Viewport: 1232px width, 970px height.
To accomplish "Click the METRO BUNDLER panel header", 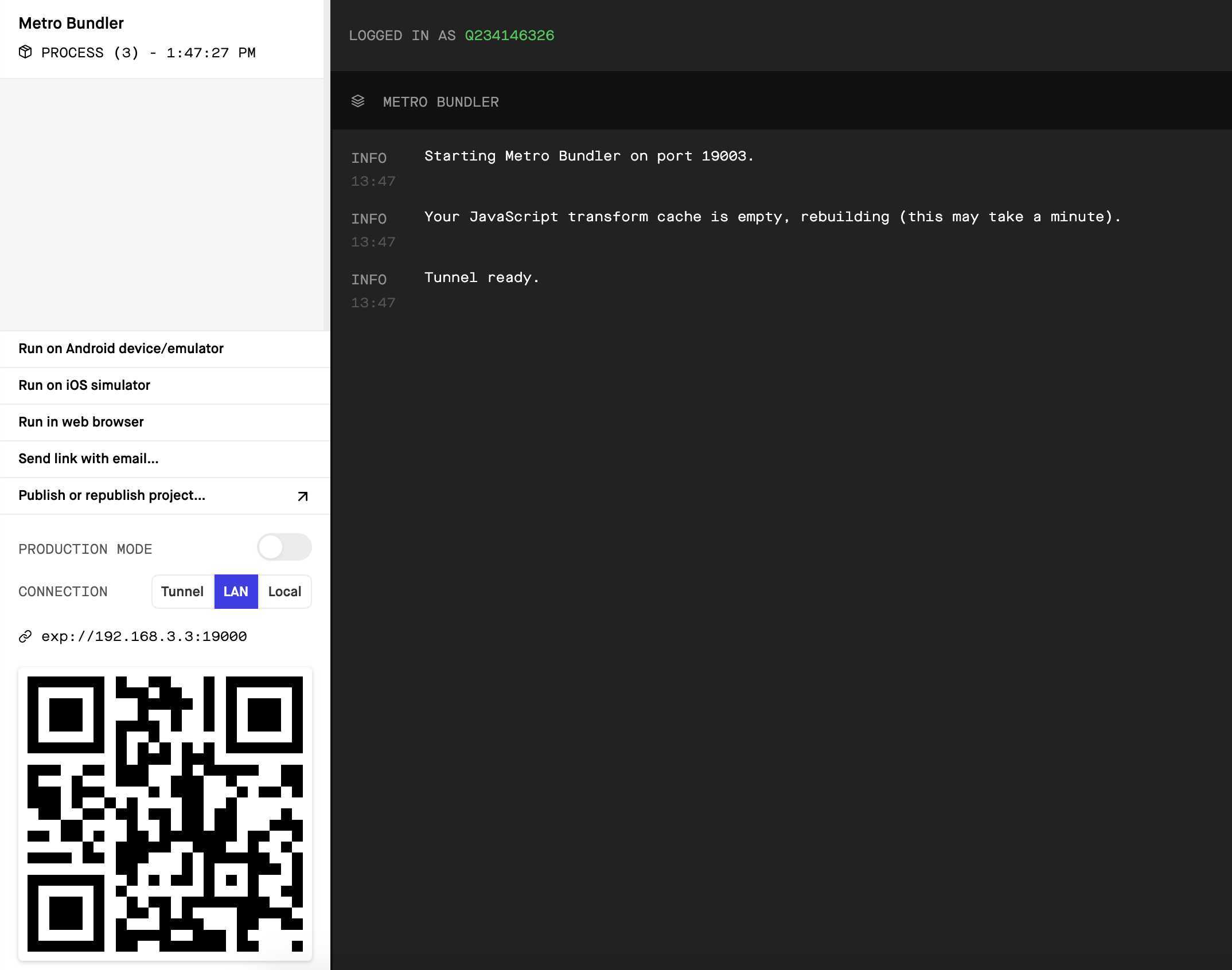I will 440,102.
